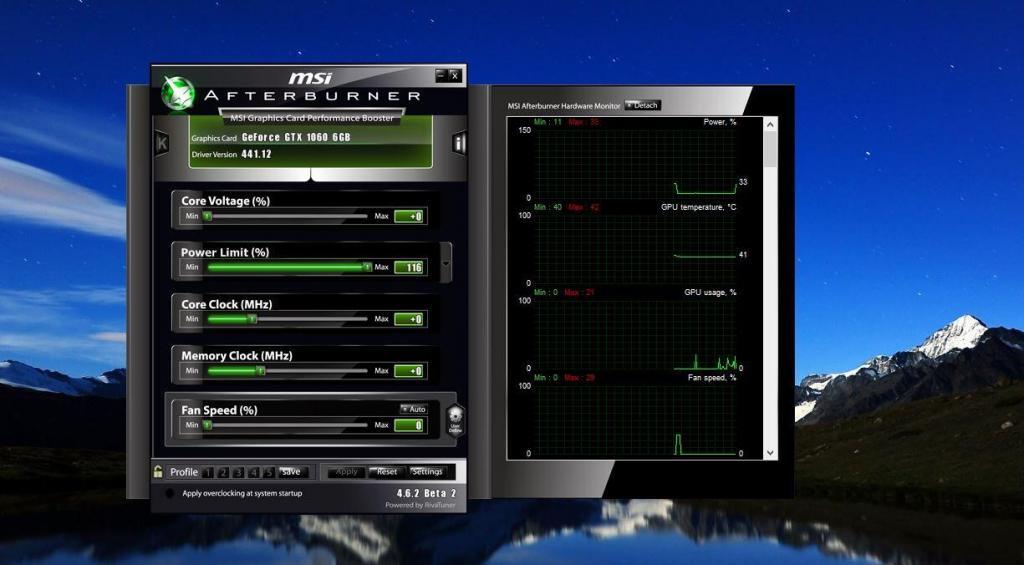The image size is (1024, 565).
Task: Click the green Afterburner logo
Action: point(177,94)
